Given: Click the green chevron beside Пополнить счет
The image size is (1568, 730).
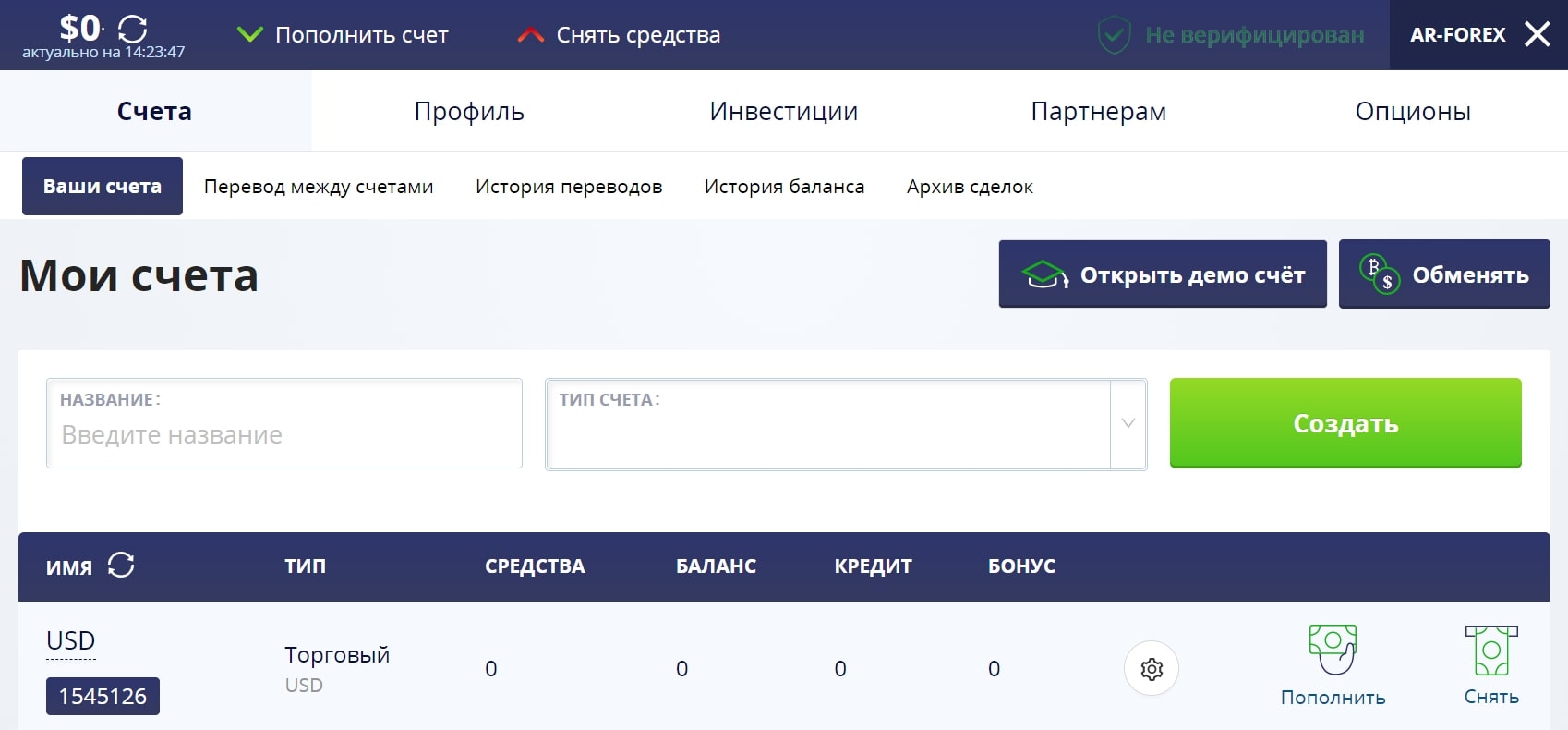Looking at the screenshot, I should point(250,35).
